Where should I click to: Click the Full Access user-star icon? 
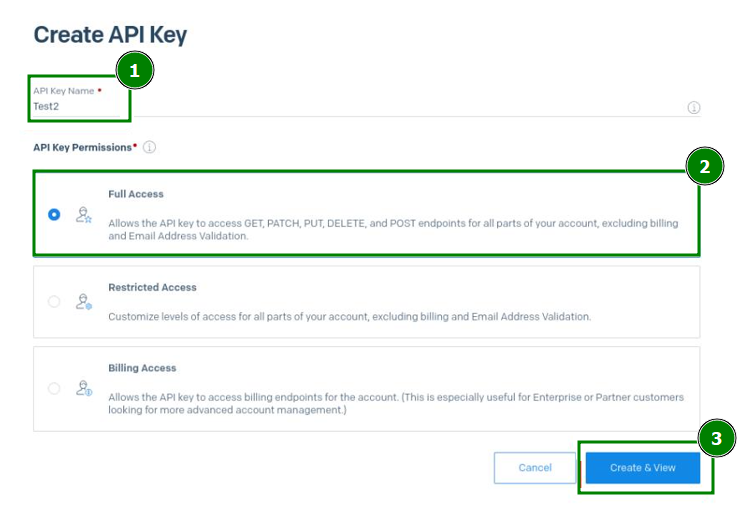(x=84, y=214)
